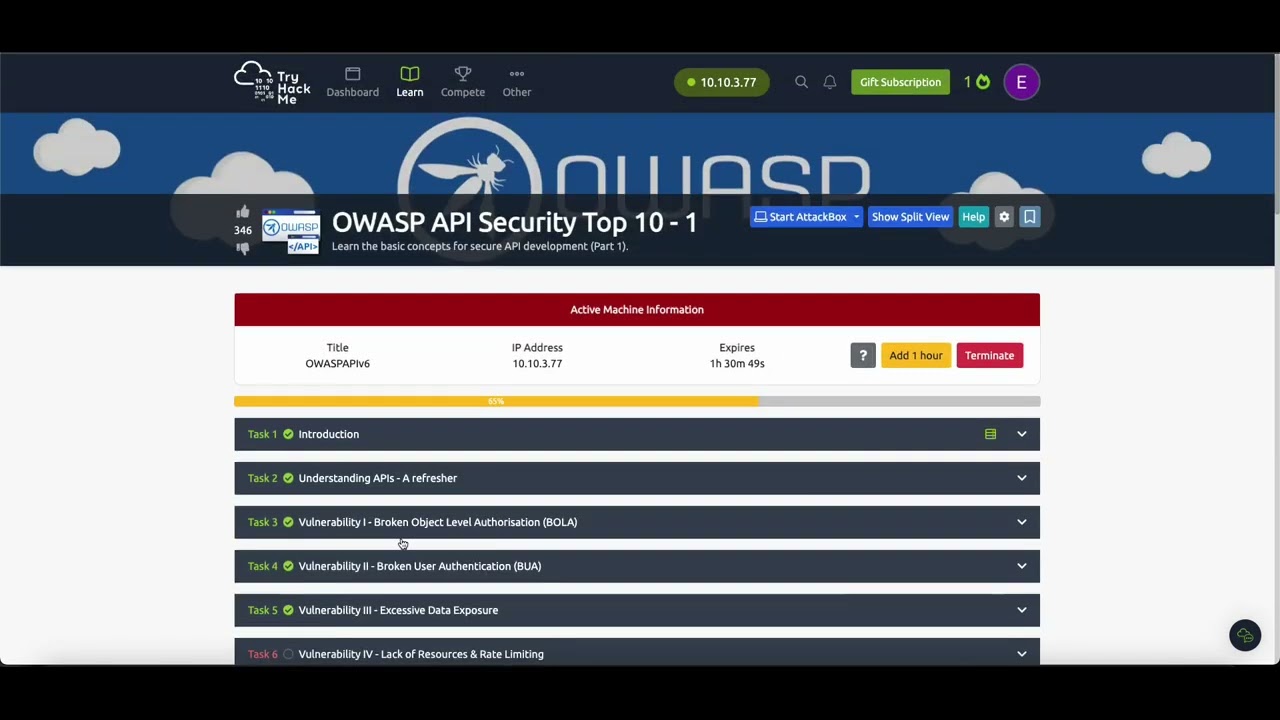Click the room title 'OWASP API Security Top 10 - 1'
Screen dimensions: 1280x720
(x=514, y=222)
